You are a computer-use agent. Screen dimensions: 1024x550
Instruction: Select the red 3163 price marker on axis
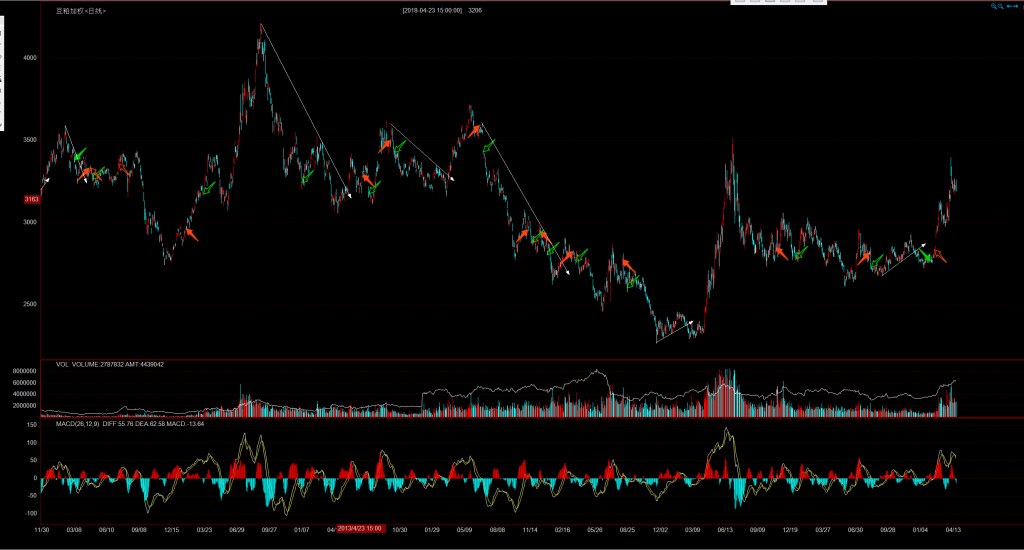[31, 199]
